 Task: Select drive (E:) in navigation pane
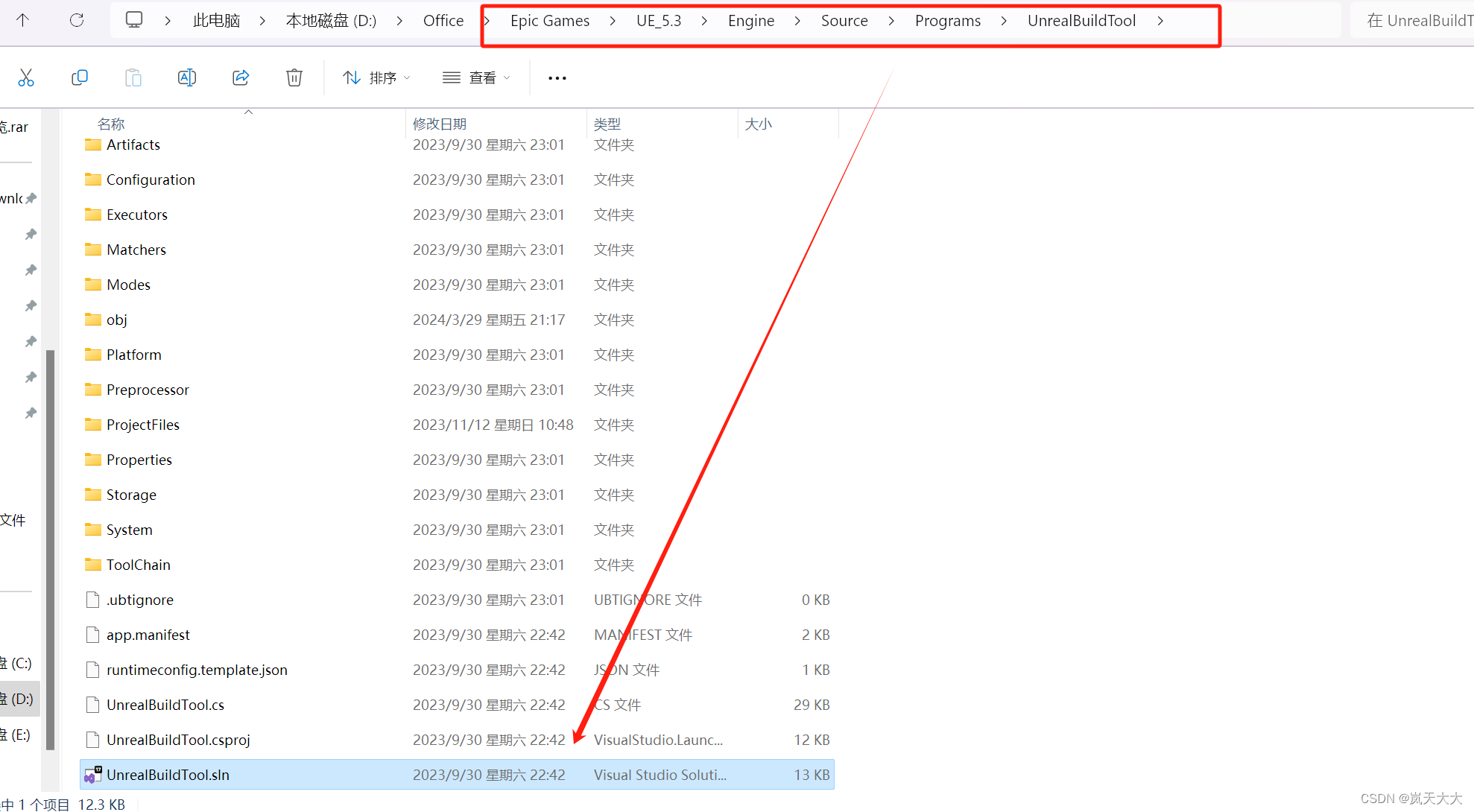pos(17,735)
